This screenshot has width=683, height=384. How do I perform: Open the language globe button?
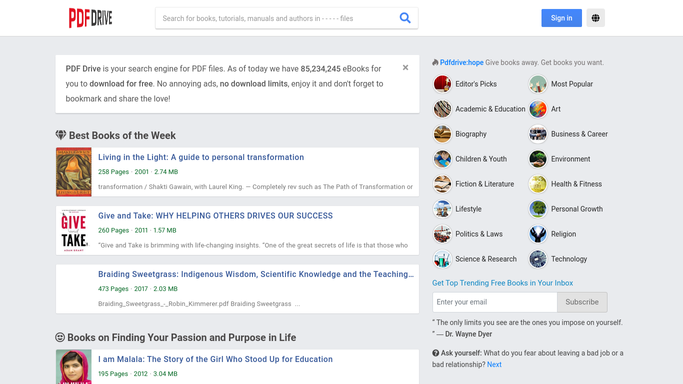(x=595, y=18)
